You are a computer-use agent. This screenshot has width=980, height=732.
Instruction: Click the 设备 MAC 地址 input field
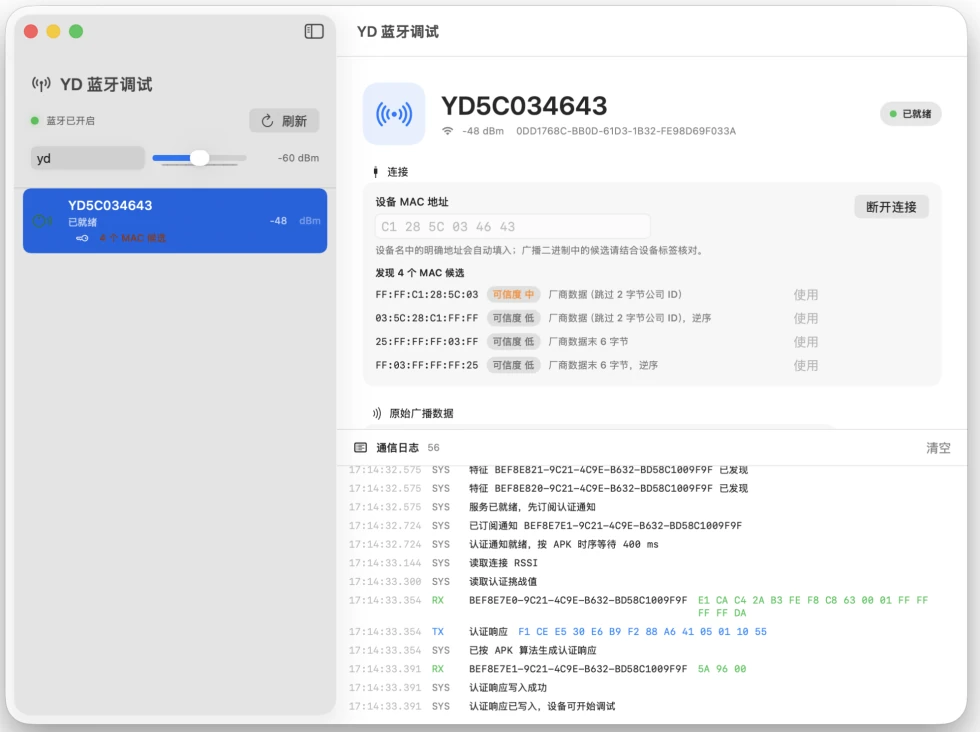point(512,226)
